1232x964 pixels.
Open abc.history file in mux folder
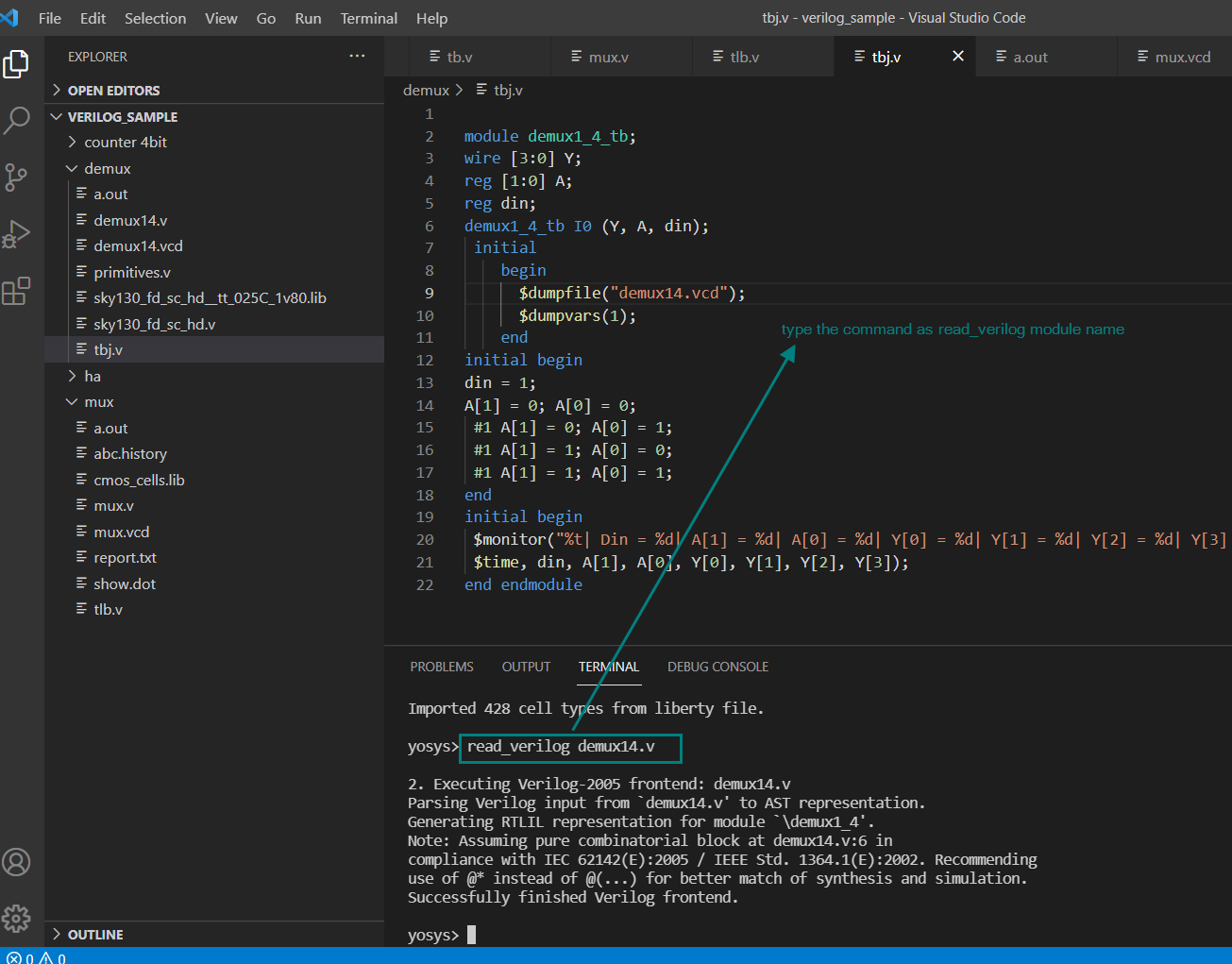(214, 454)
